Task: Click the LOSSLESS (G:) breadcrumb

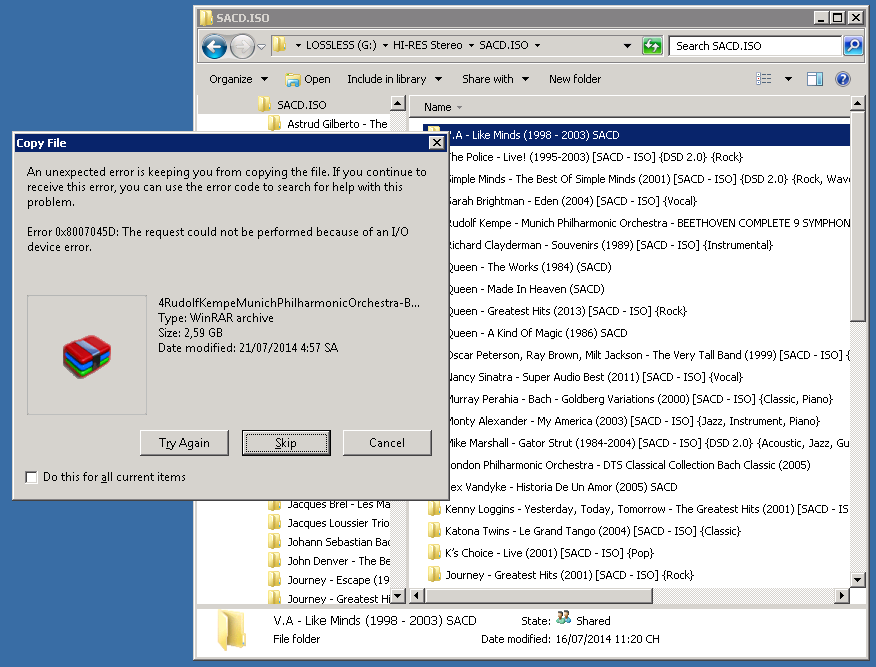Action: (341, 45)
